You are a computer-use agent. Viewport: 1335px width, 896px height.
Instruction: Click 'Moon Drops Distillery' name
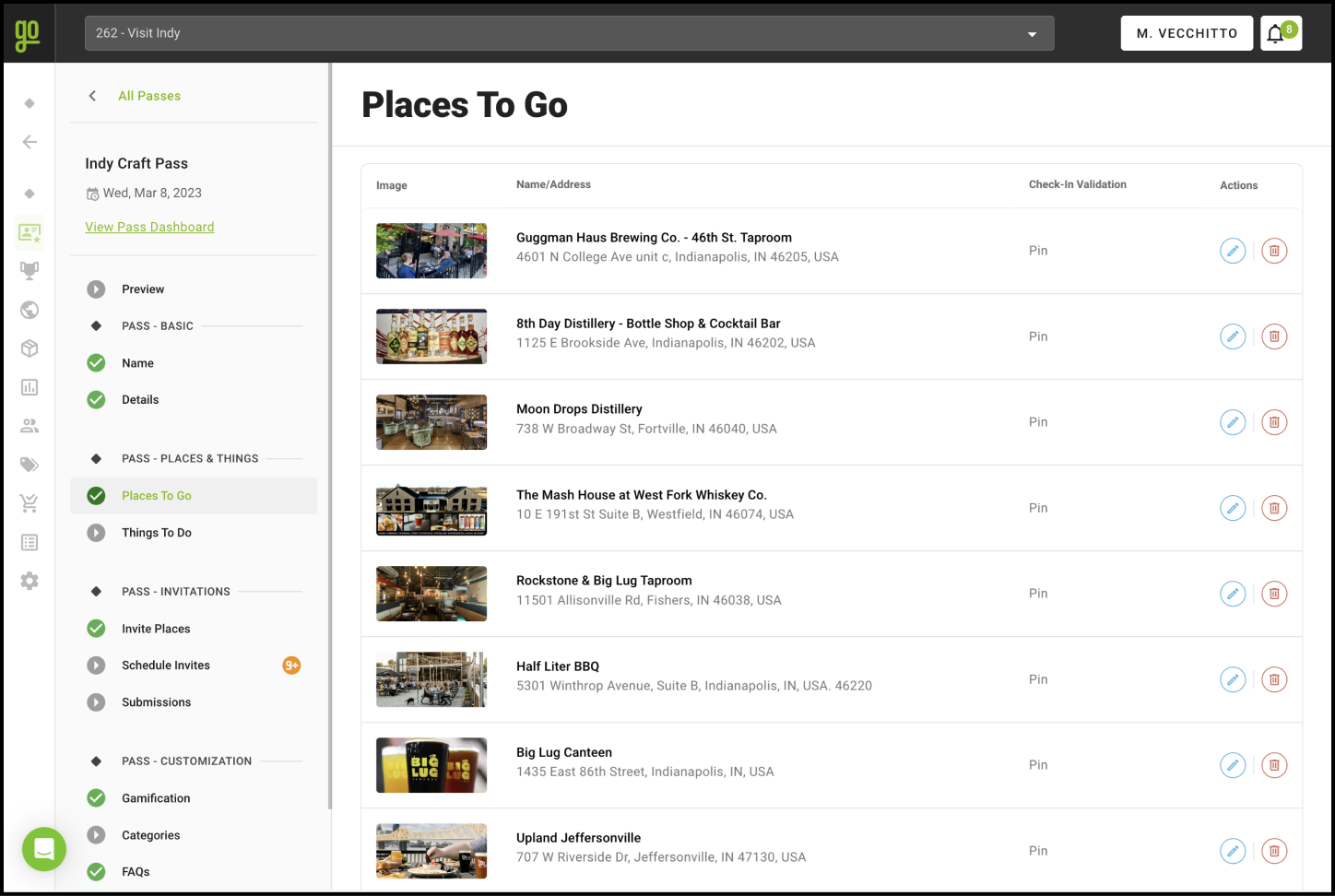[579, 409]
